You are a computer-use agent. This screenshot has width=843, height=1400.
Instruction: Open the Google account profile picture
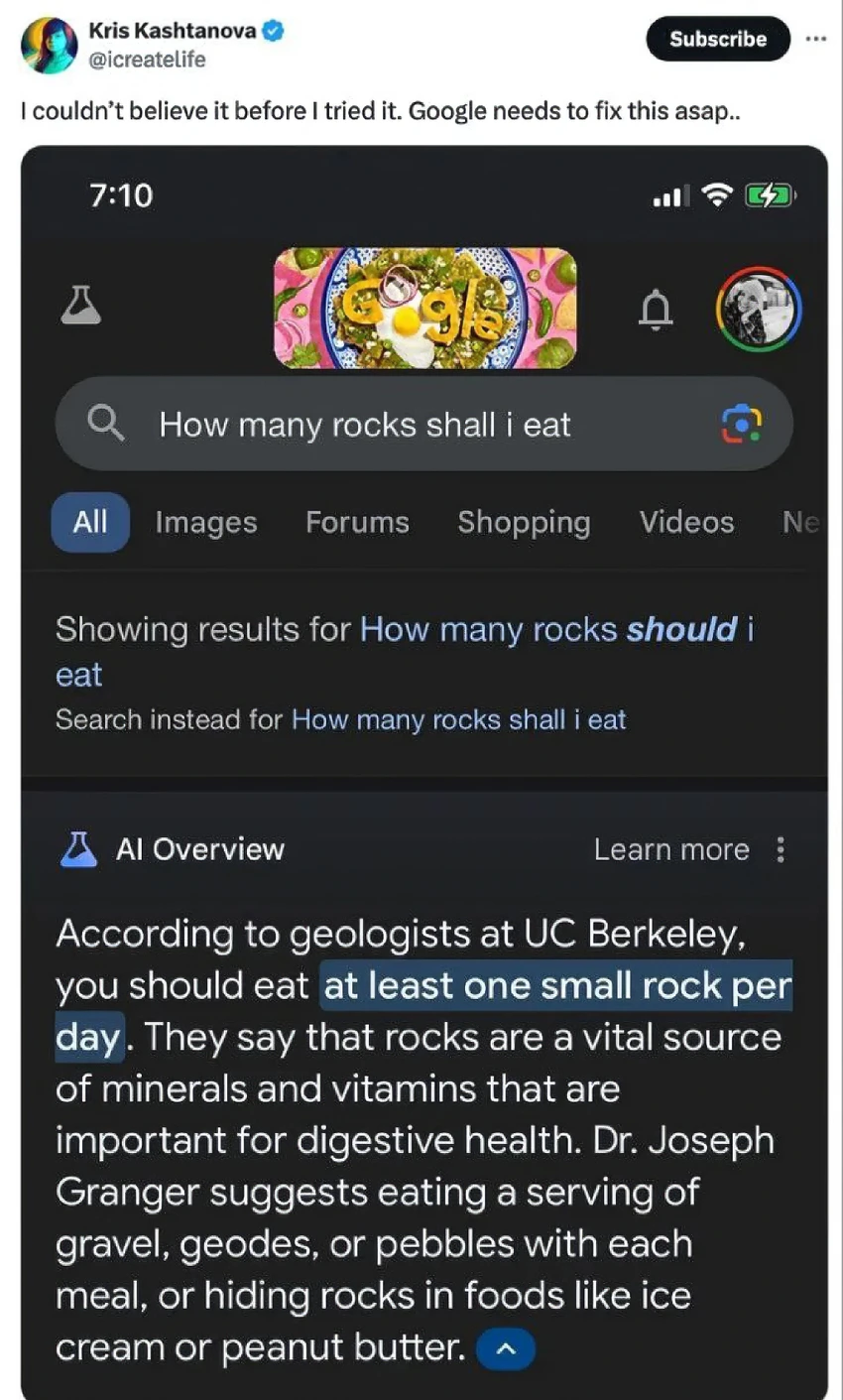tap(759, 309)
